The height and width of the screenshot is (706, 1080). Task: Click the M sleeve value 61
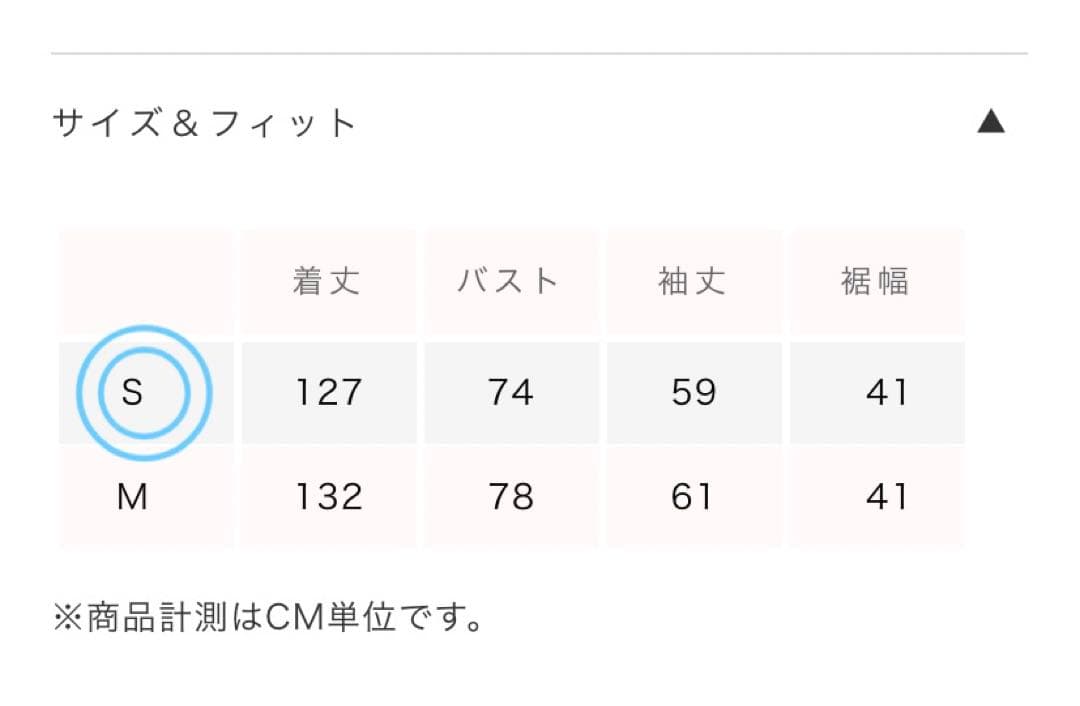[691, 497]
